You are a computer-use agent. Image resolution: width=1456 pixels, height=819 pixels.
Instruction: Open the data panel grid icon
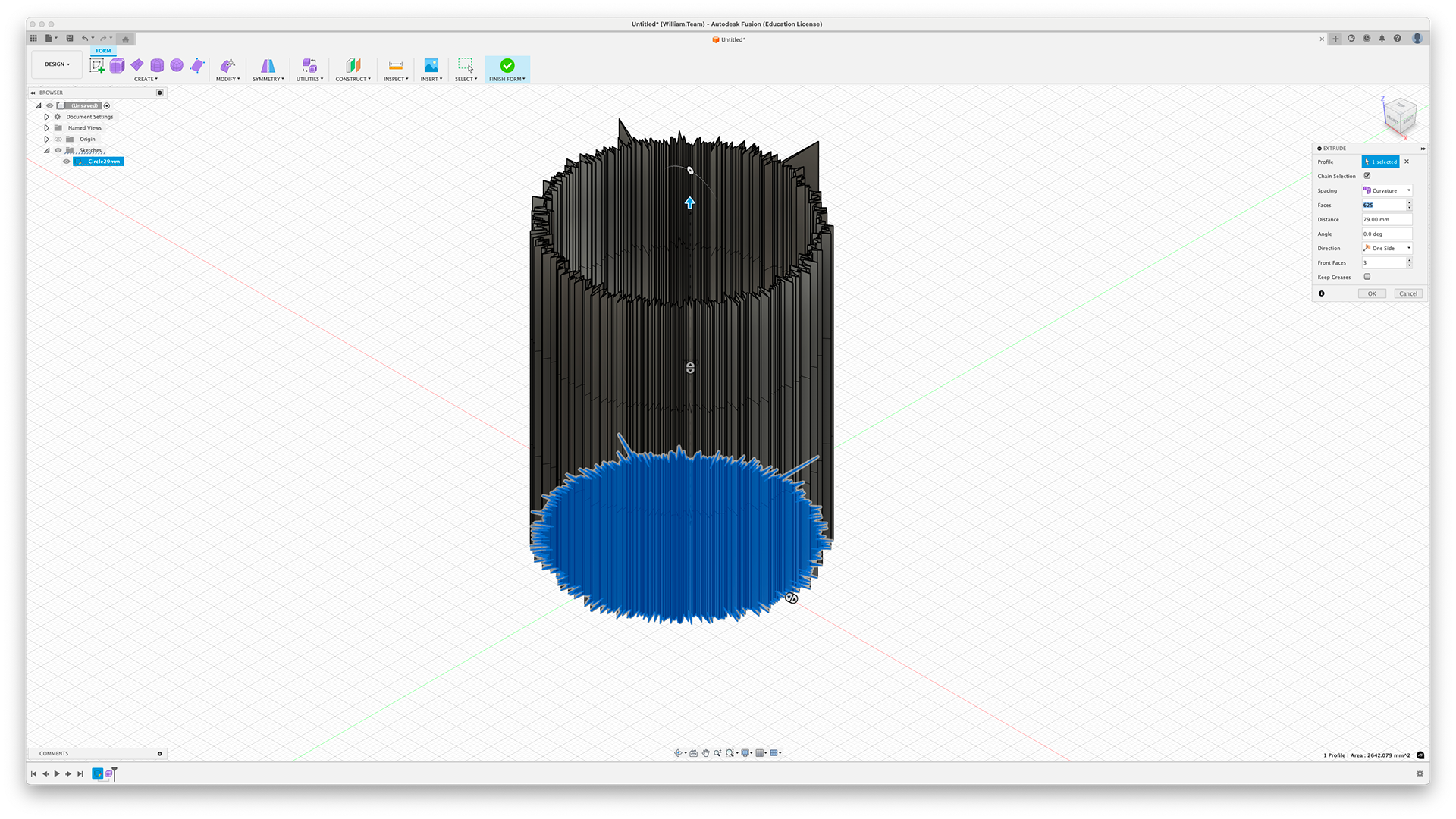[33, 38]
